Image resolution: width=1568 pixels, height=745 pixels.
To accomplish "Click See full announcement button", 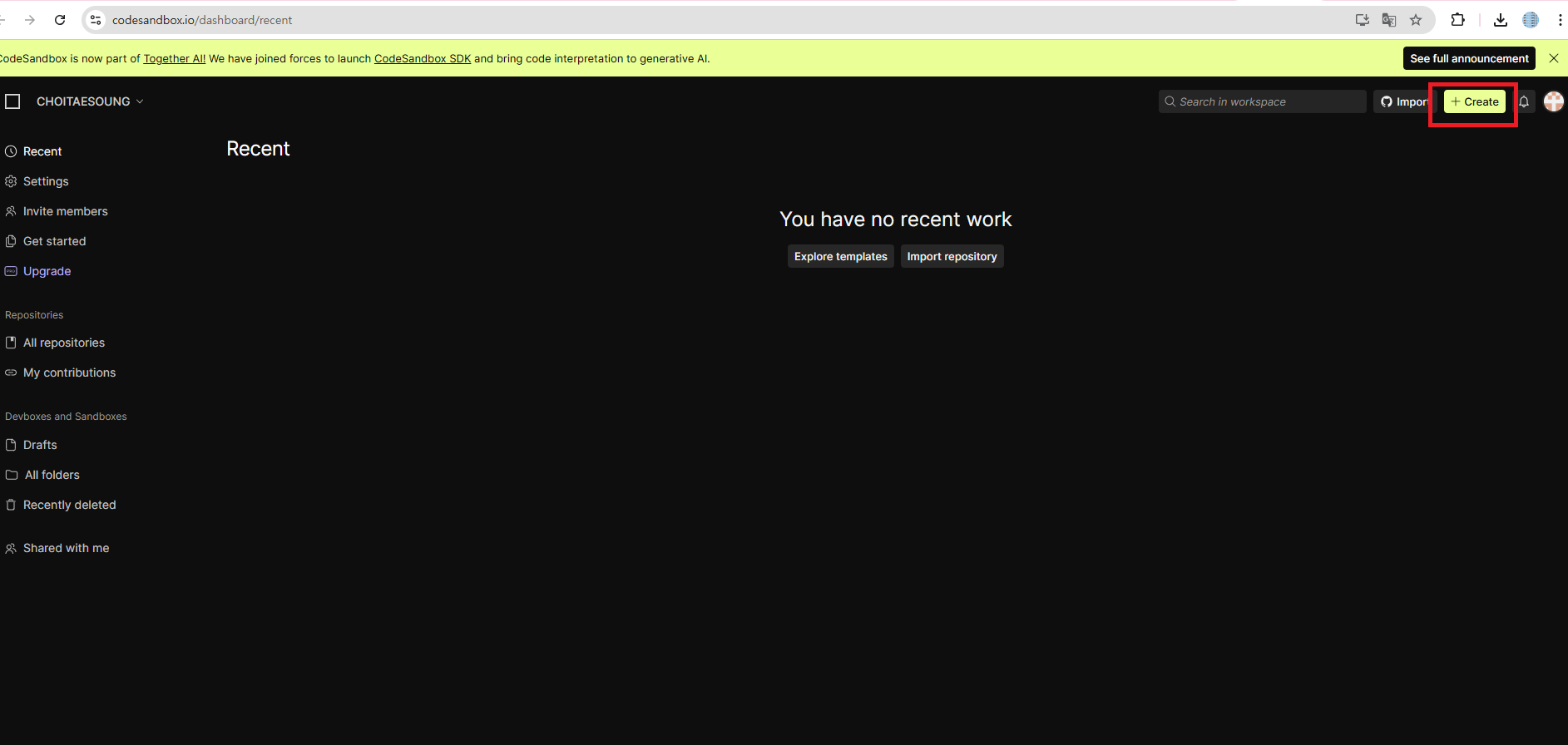I will pos(1469,58).
